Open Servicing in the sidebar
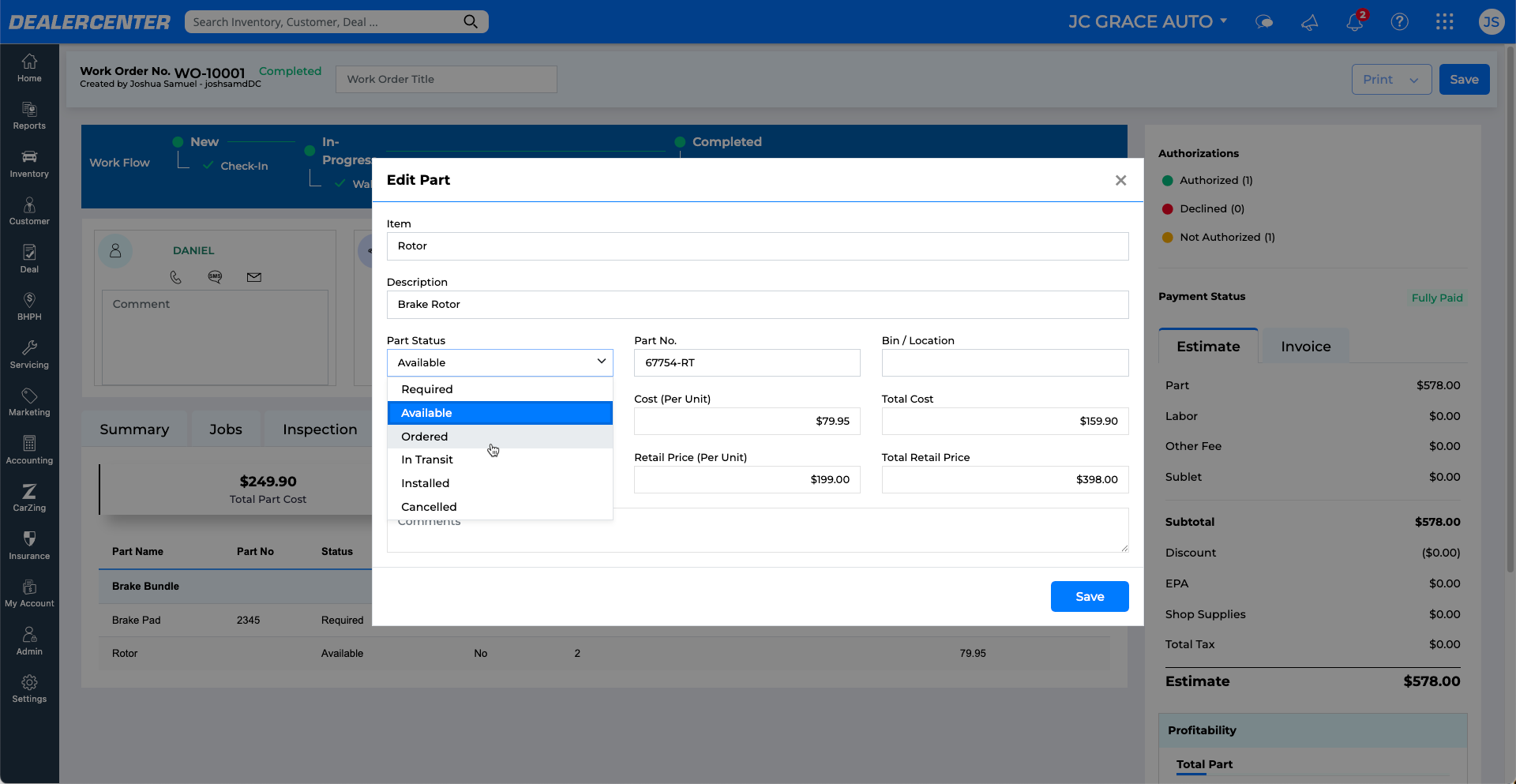 click(29, 354)
